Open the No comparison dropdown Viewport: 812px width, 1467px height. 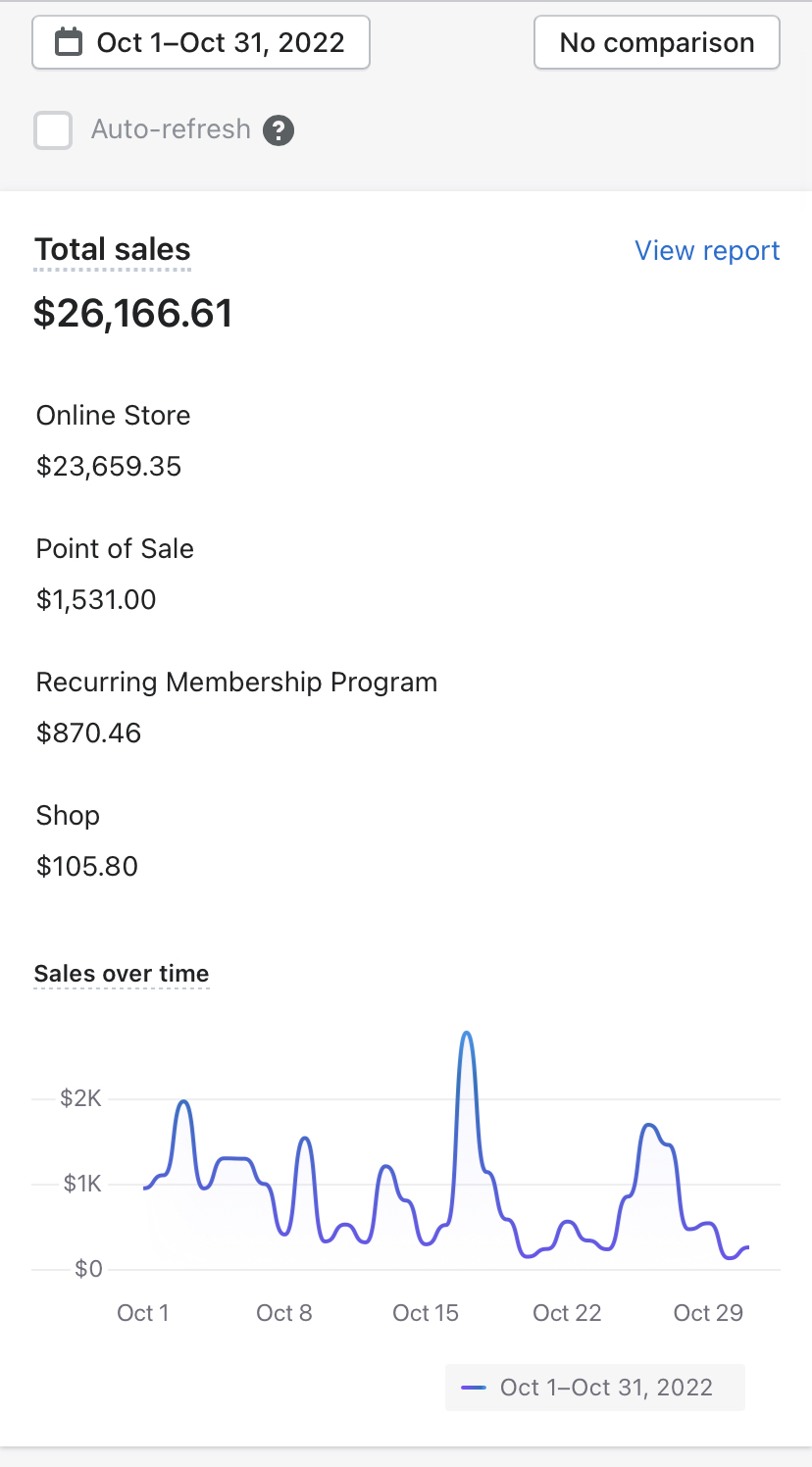point(656,43)
